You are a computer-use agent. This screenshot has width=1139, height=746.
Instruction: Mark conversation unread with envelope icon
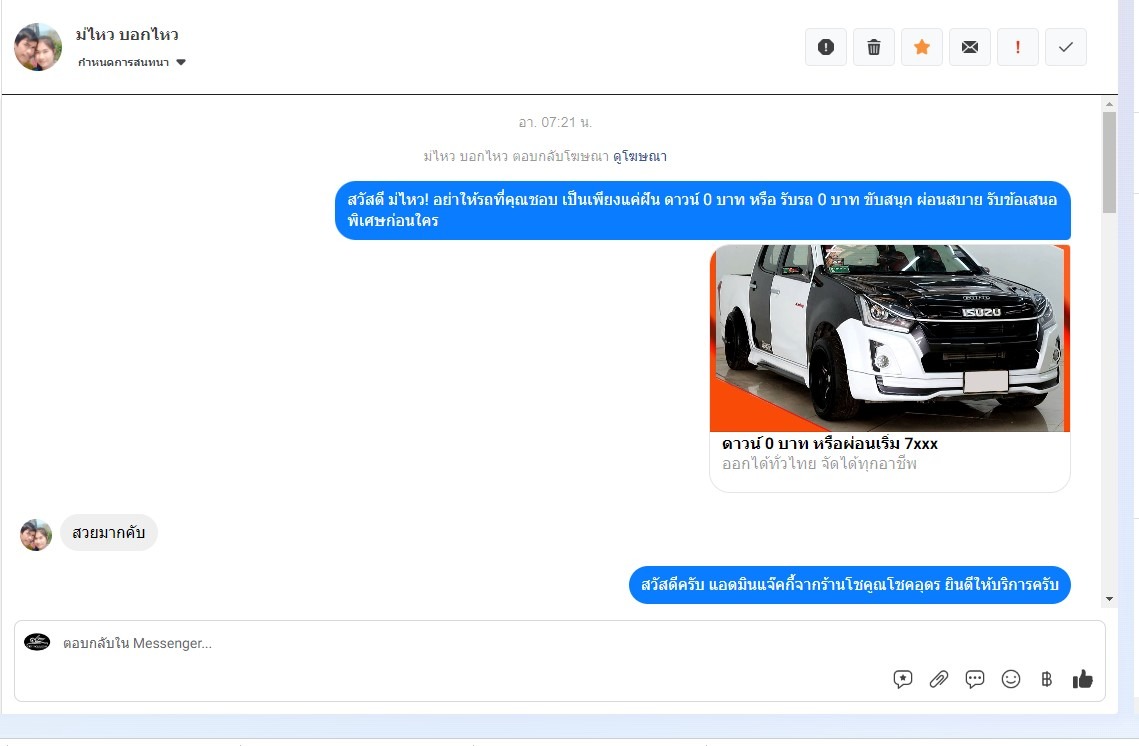point(970,47)
